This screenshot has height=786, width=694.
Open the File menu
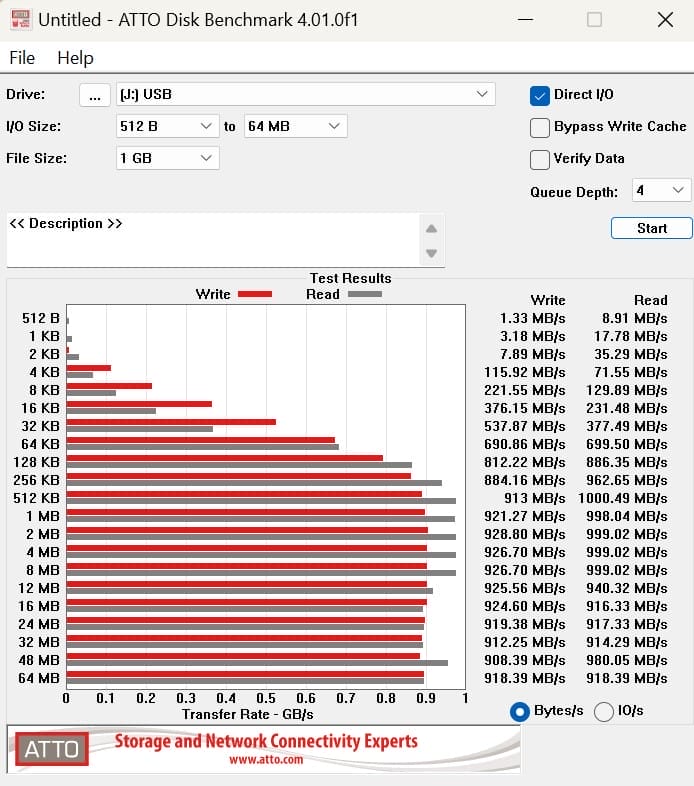(22, 58)
